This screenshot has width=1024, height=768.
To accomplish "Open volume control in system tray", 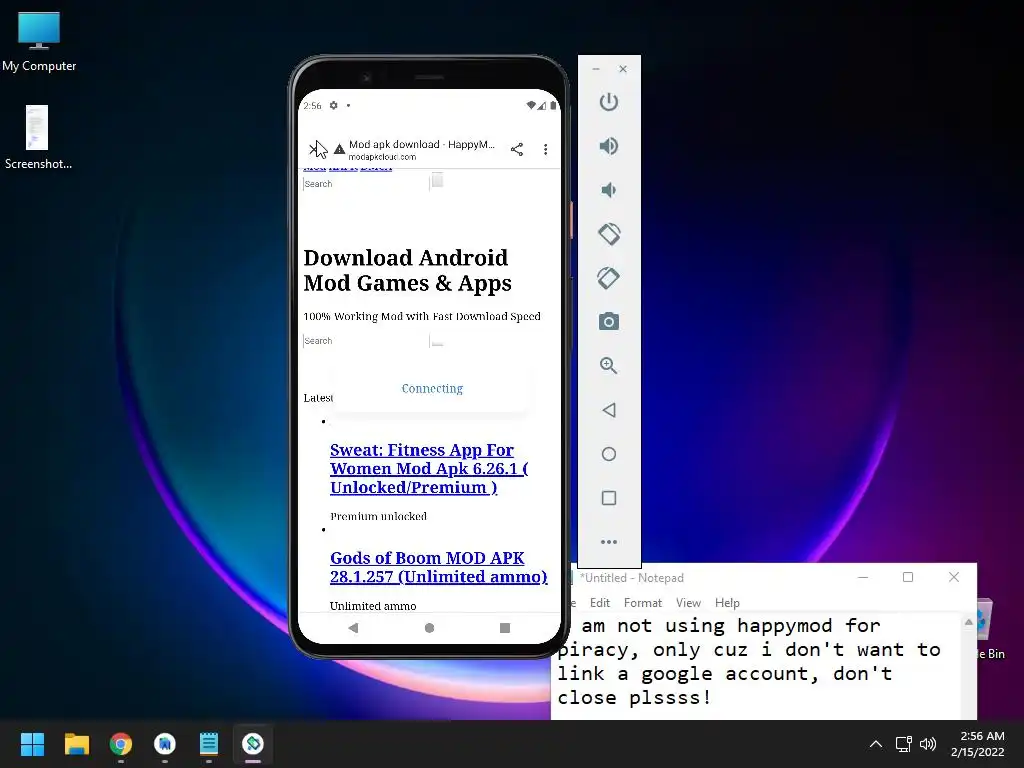I will [x=928, y=744].
